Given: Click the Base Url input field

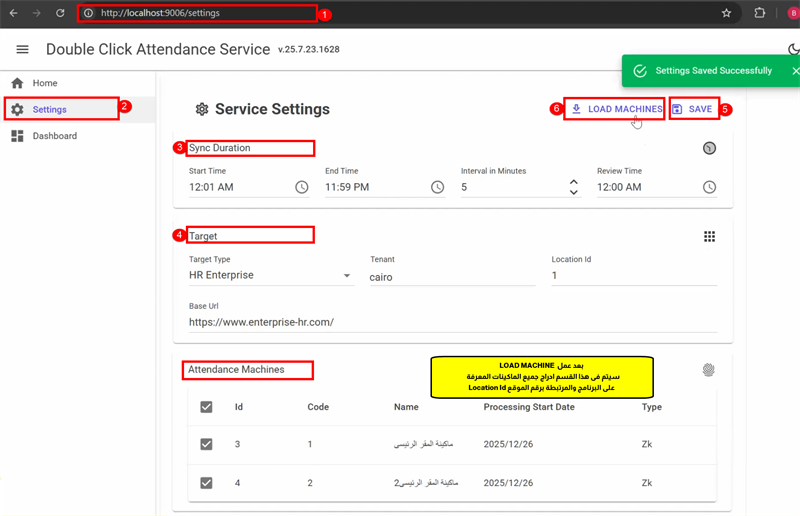Looking at the screenshot, I should [x=450, y=322].
